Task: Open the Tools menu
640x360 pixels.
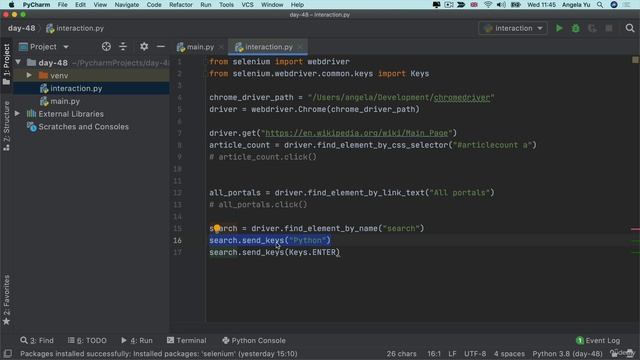Action: pyautogui.click(x=226, y=4)
